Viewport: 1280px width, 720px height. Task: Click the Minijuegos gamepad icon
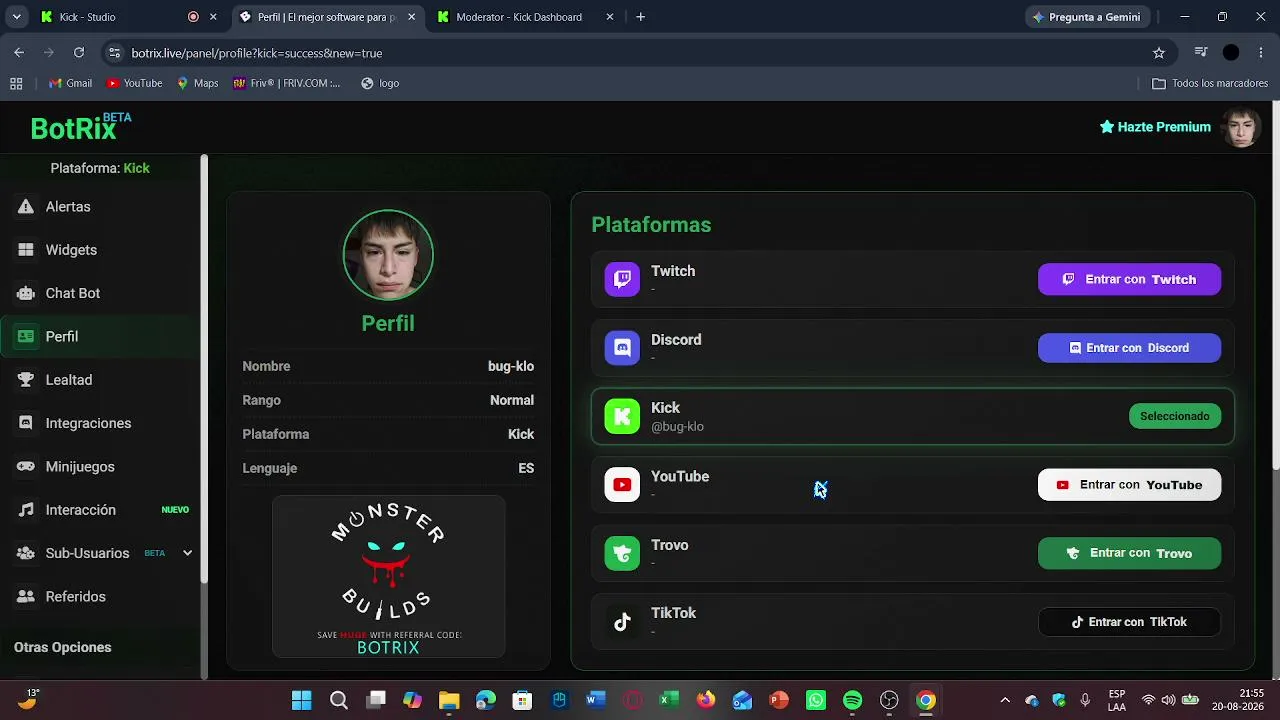(26, 467)
